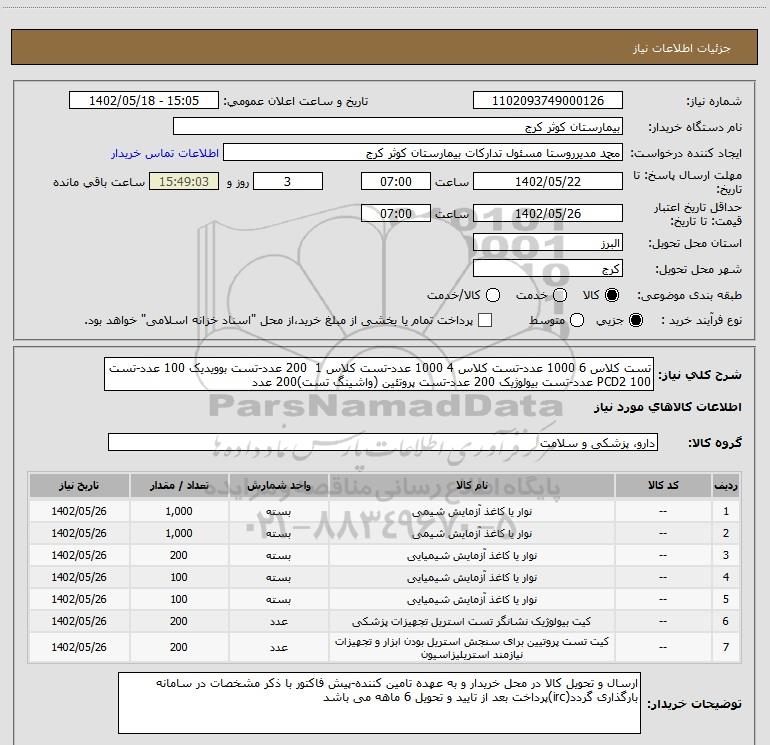This screenshot has height=745, width=770.
Task: Click the اطلاعات کالاهای مورد نیاز heading
Action: click(668, 407)
